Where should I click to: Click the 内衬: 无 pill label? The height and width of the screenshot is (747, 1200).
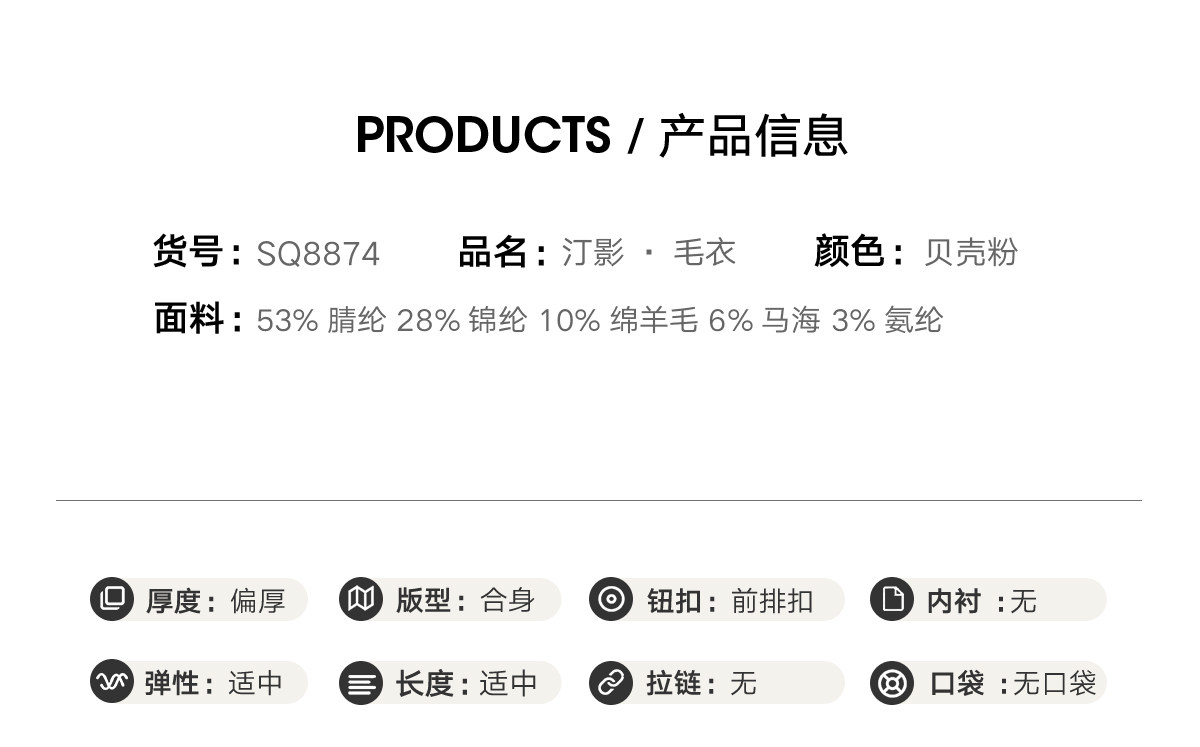tap(982, 601)
